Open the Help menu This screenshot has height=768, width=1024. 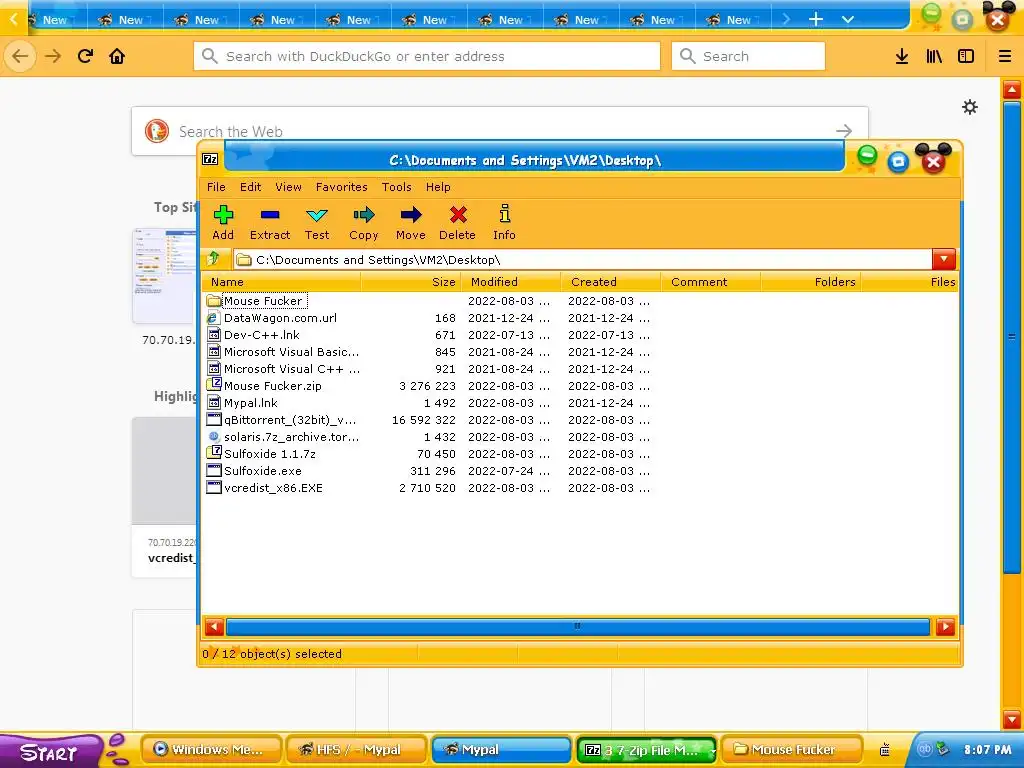point(438,187)
